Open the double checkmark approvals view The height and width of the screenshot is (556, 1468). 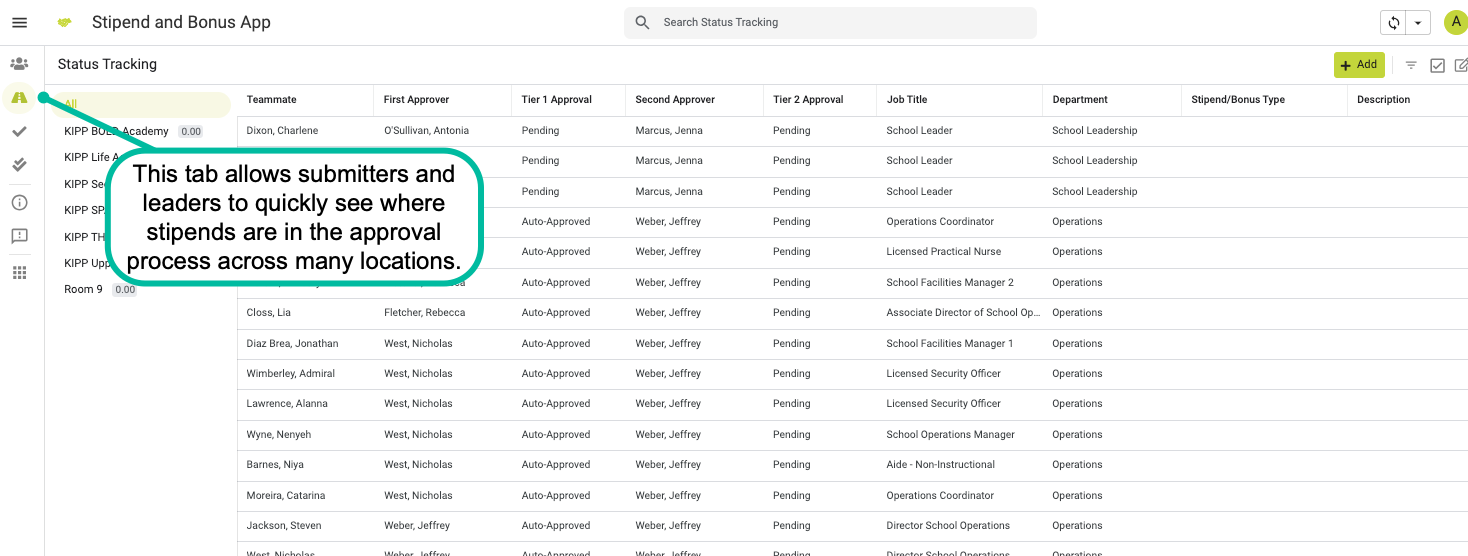pyautogui.click(x=19, y=164)
